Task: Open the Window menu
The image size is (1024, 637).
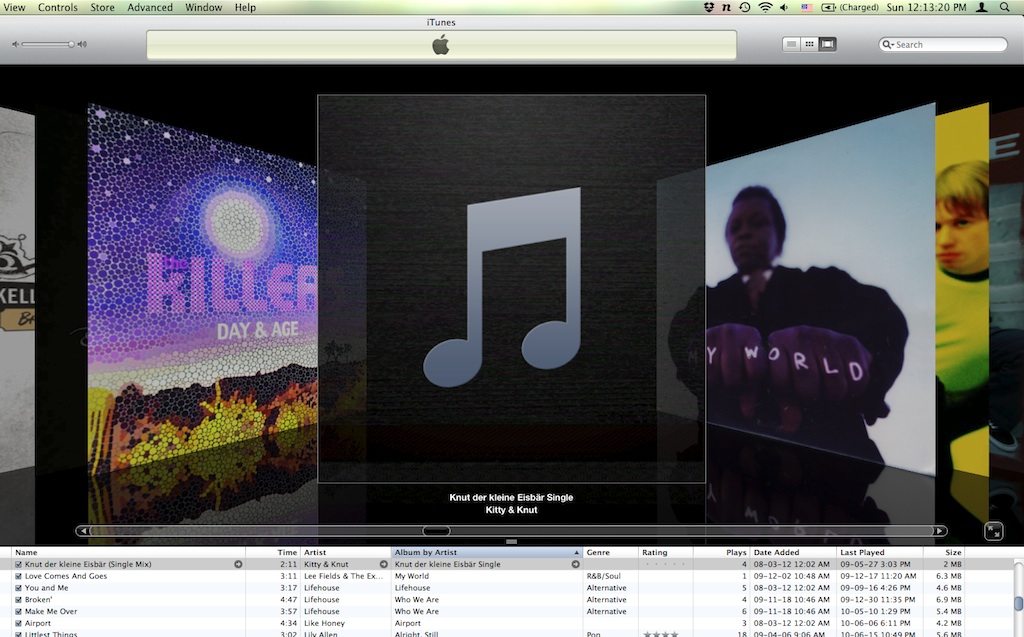Action: pos(203,7)
